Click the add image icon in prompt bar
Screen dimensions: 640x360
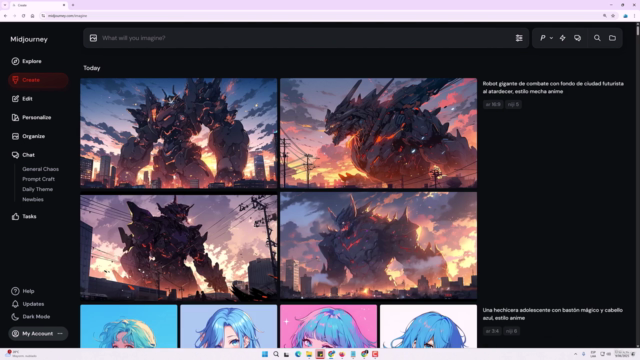pos(93,38)
